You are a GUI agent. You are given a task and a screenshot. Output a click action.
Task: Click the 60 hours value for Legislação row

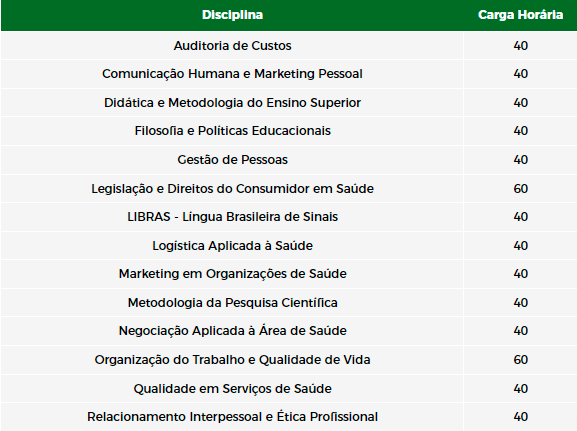click(x=520, y=188)
